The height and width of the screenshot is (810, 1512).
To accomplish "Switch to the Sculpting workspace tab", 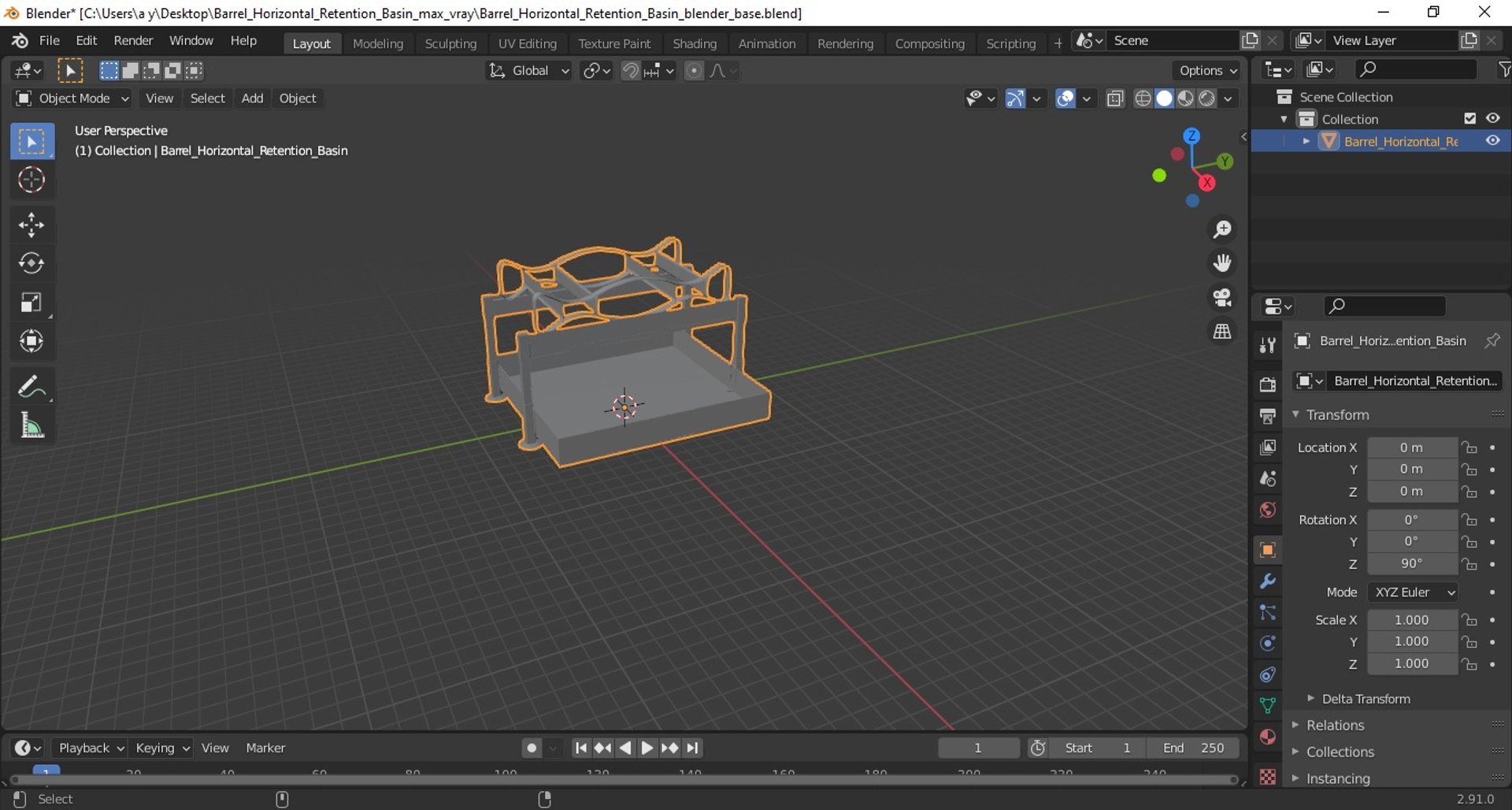I will 450,43.
